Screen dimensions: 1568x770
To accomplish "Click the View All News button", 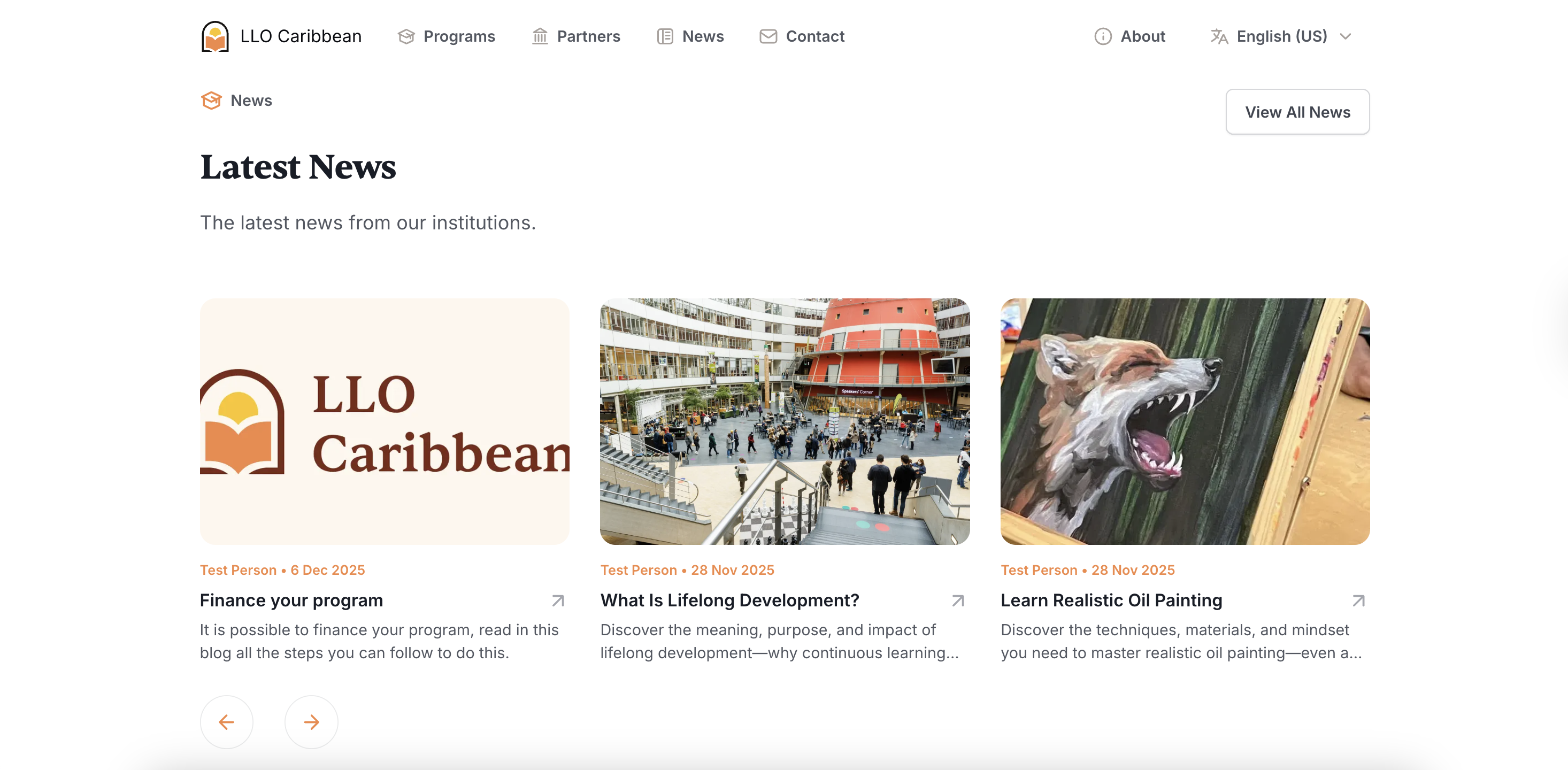I will click(1298, 112).
